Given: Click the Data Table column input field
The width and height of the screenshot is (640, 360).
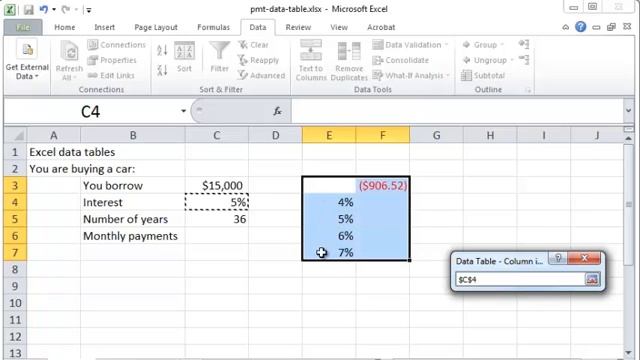Looking at the screenshot, I should click(x=520, y=280).
